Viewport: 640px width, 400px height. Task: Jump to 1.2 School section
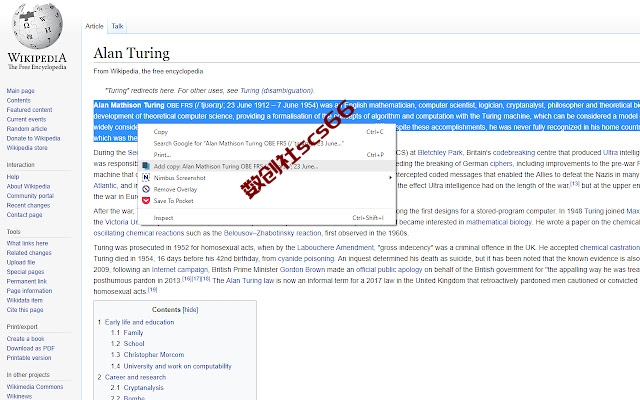134,344
